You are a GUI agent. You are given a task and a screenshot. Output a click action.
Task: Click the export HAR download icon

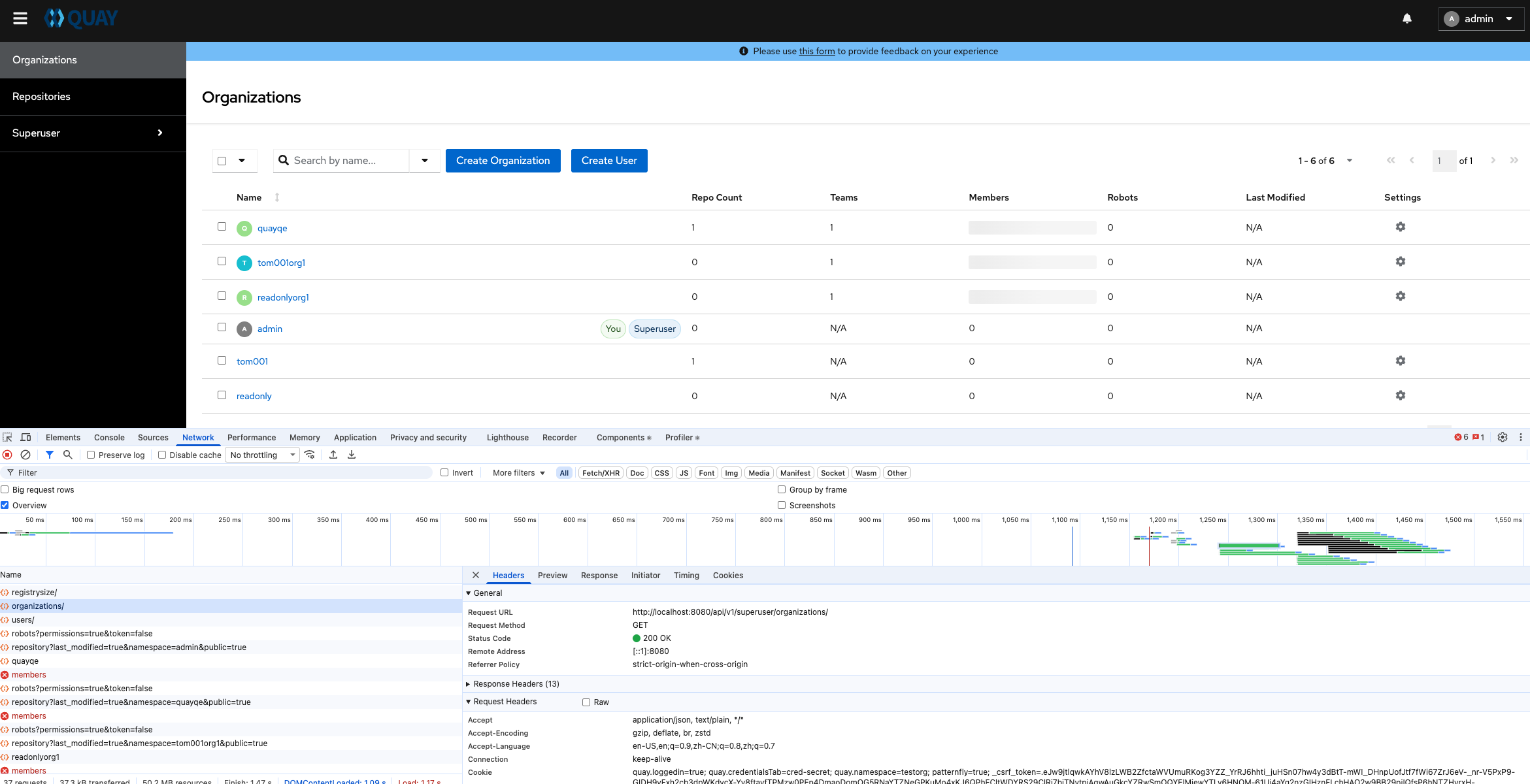coord(352,455)
